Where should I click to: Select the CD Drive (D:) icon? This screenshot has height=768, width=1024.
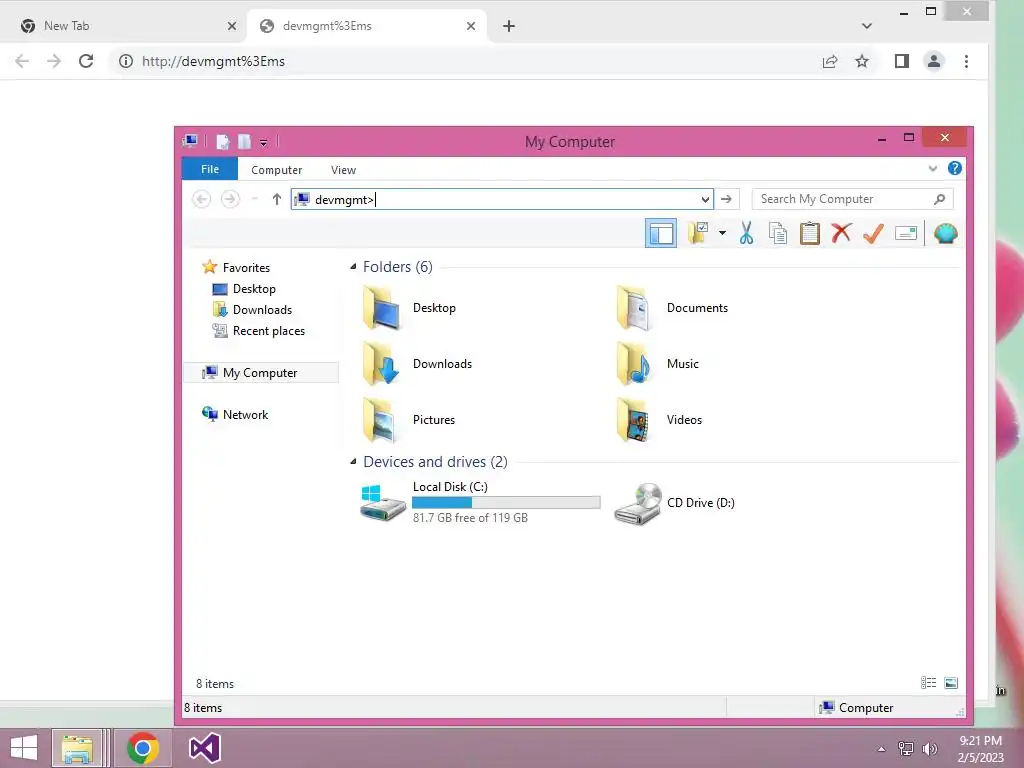pos(638,503)
